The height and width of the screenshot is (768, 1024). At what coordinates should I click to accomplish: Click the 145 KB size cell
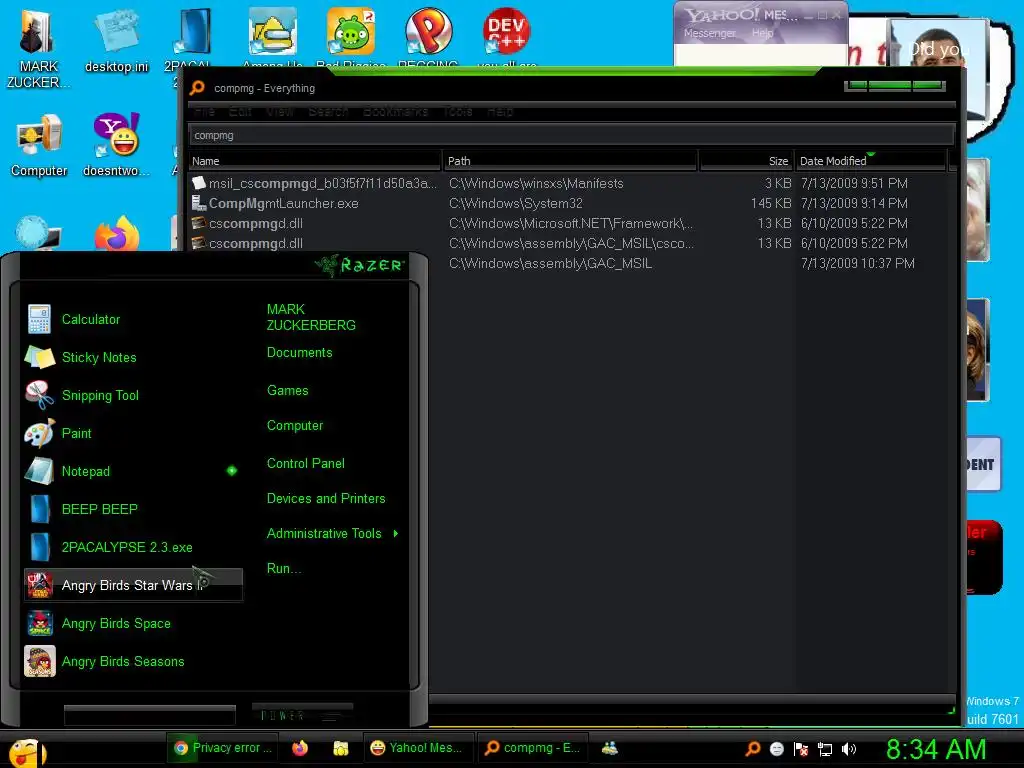(x=771, y=203)
